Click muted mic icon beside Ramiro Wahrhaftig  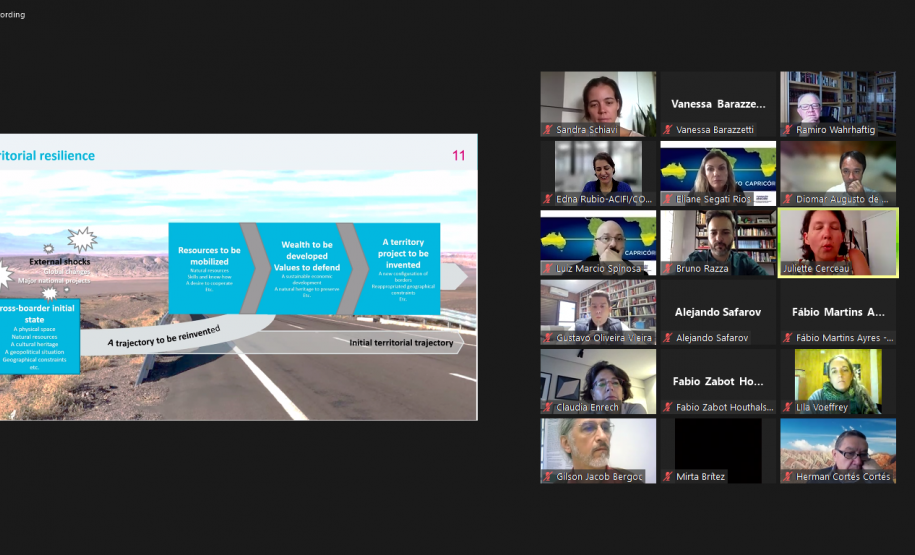click(788, 130)
